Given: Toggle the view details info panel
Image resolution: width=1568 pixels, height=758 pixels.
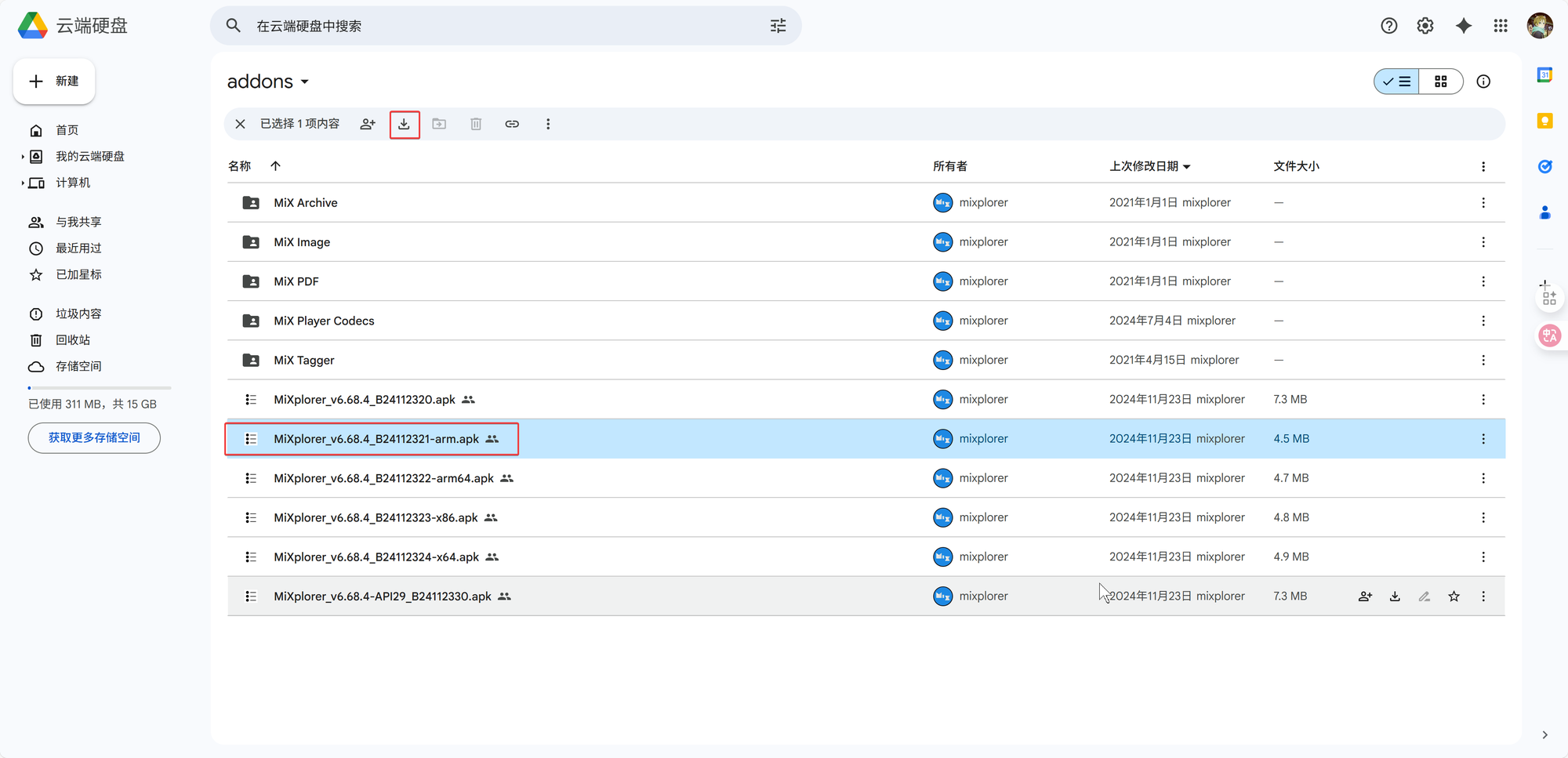Looking at the screenshot, I should (x=1483, y=82).
